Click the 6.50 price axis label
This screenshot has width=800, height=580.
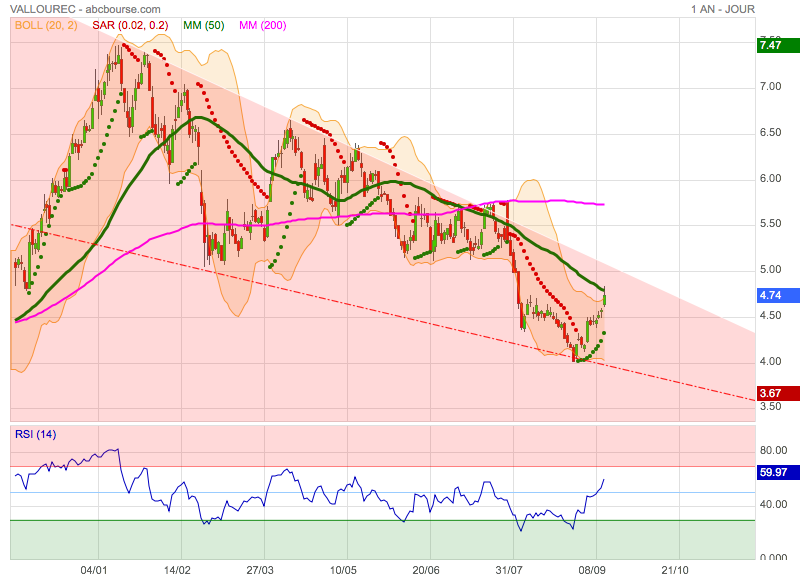pos(770,132)
